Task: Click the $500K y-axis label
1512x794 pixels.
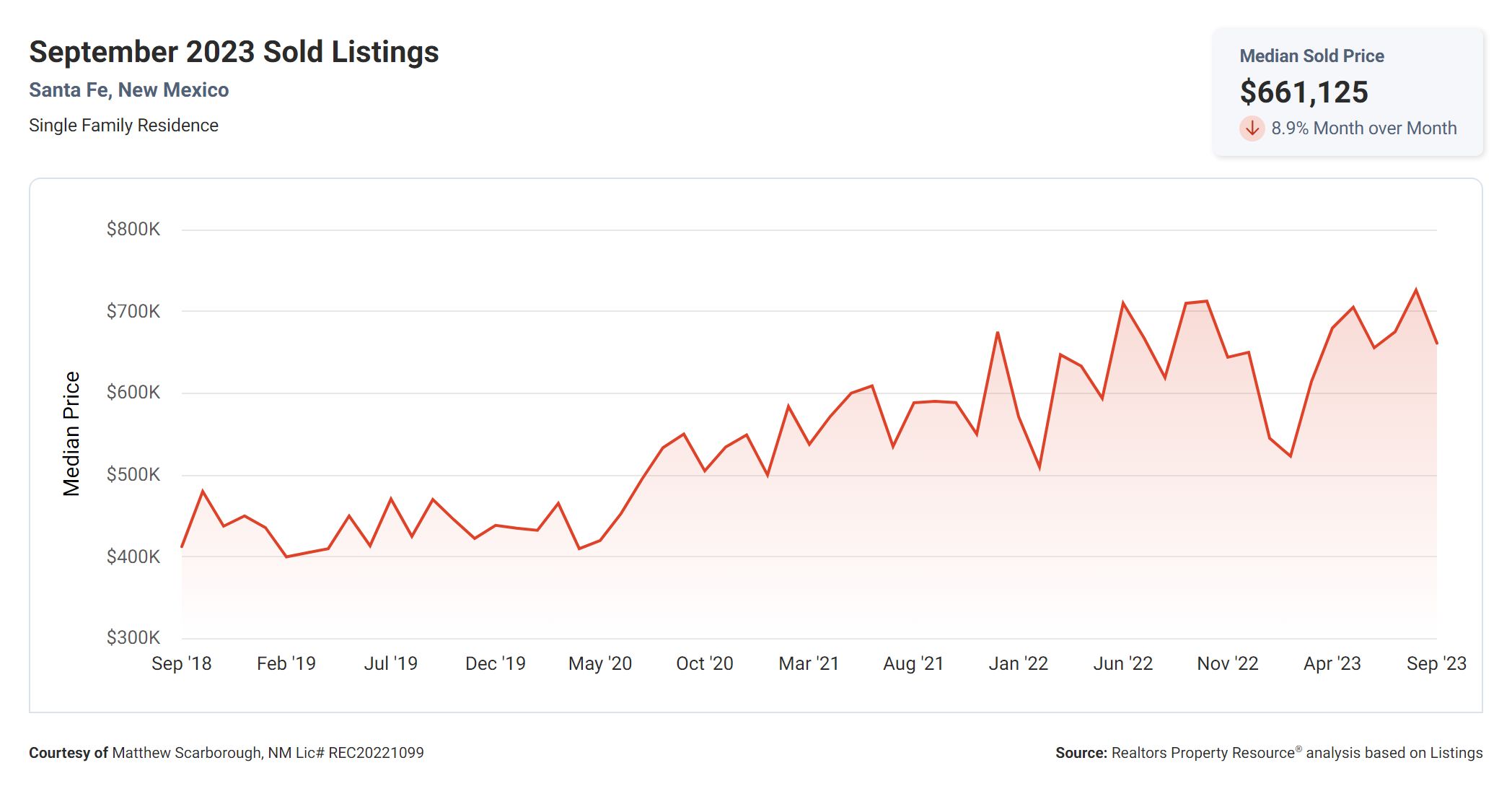Action: 133,475
